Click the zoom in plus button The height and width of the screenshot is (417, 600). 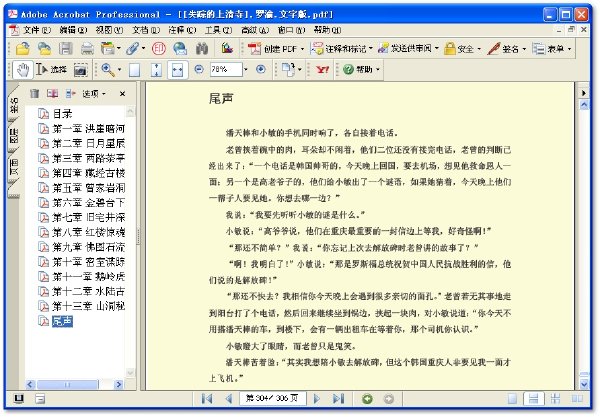pyautogui.click(x=261, y=69)
